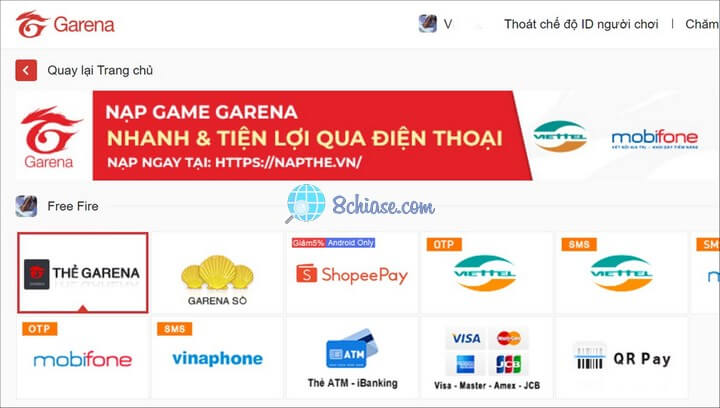Open the Chăm menu item in header
The width and height of the screenshot is (720, 408).
702,24
